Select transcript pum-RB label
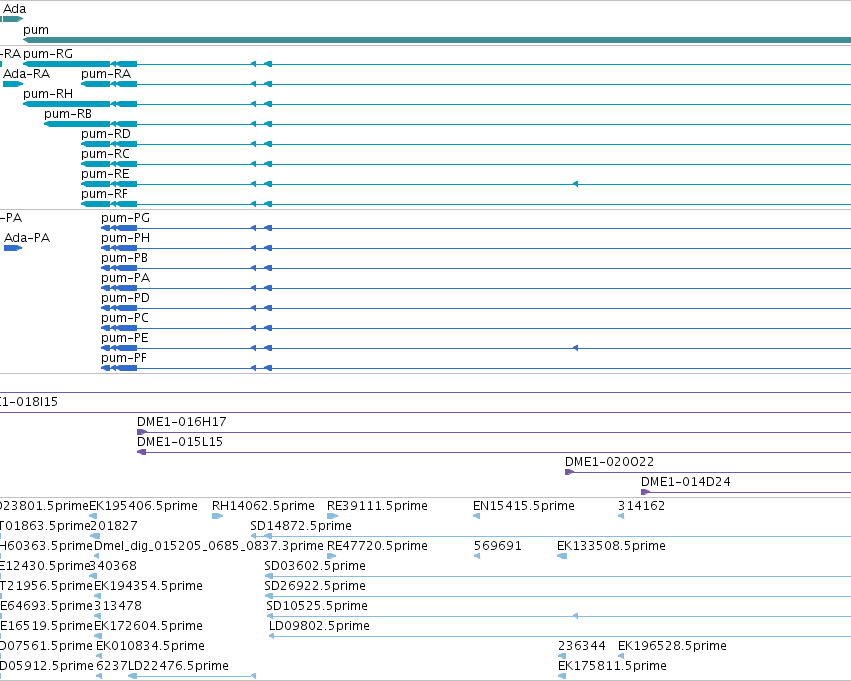Screen dimensions: 851x681 tap(68, 114)
